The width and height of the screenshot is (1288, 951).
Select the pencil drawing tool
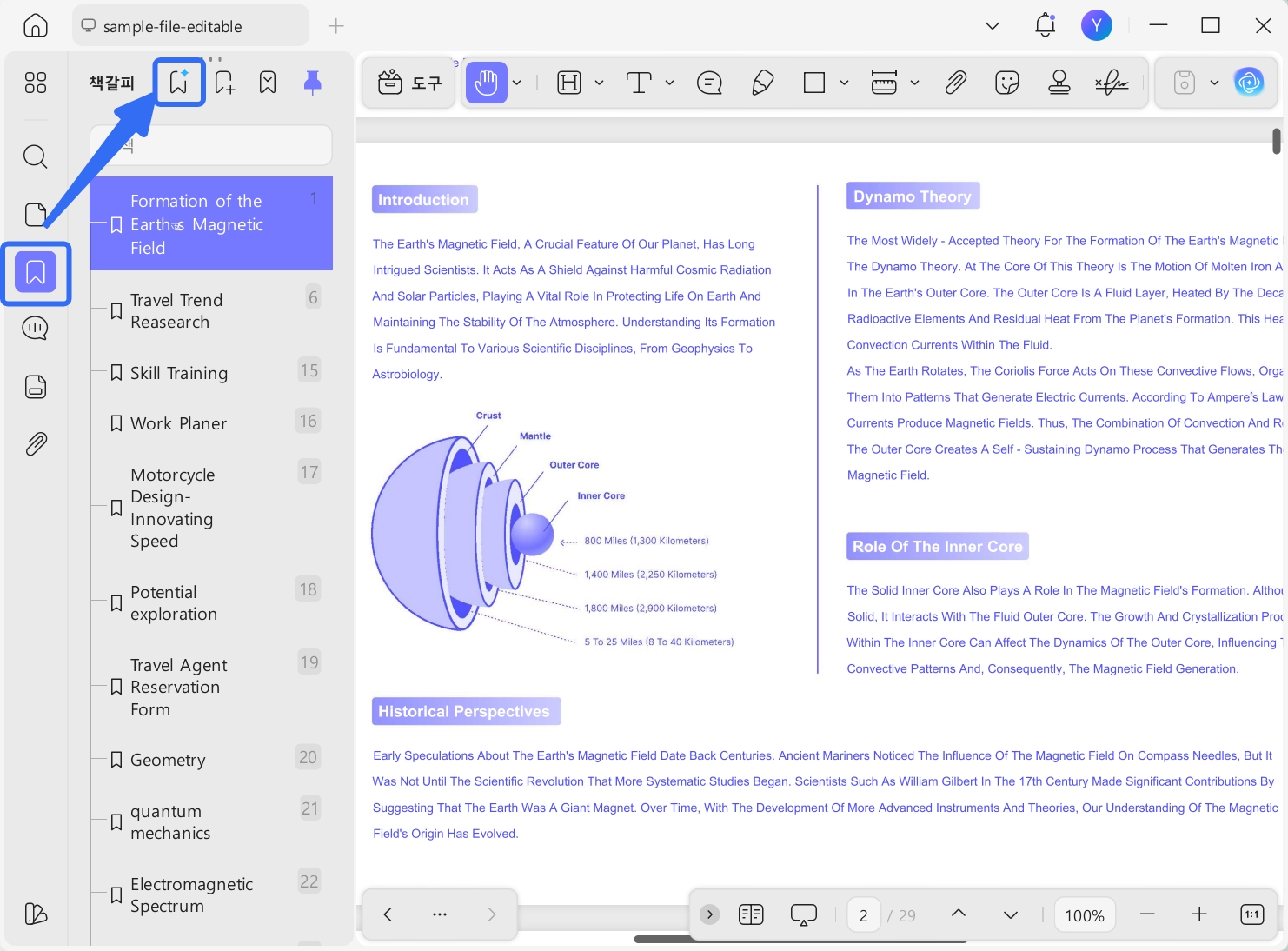pyautogui.click(x=762, y=83)
